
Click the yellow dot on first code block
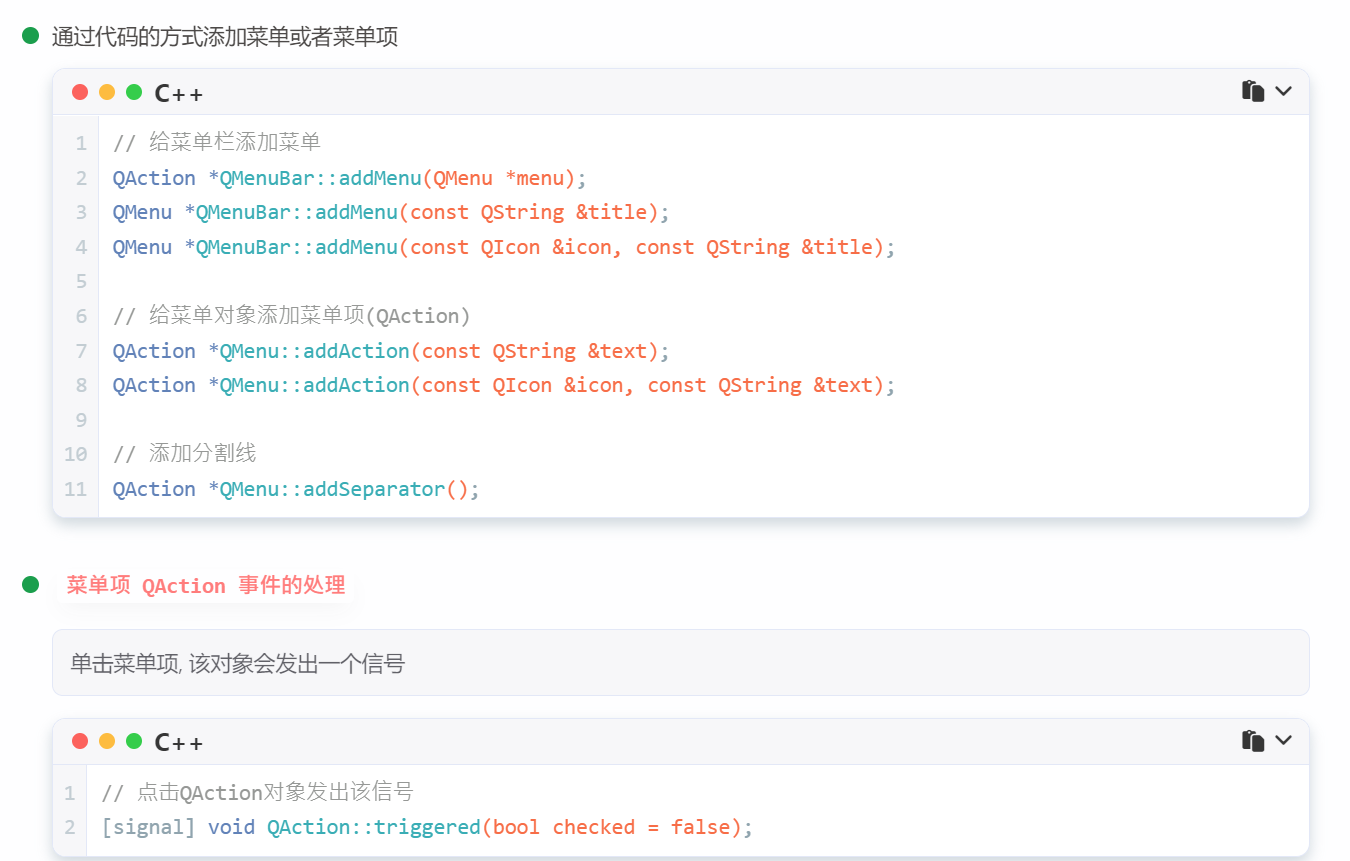[x=107, y=92]
